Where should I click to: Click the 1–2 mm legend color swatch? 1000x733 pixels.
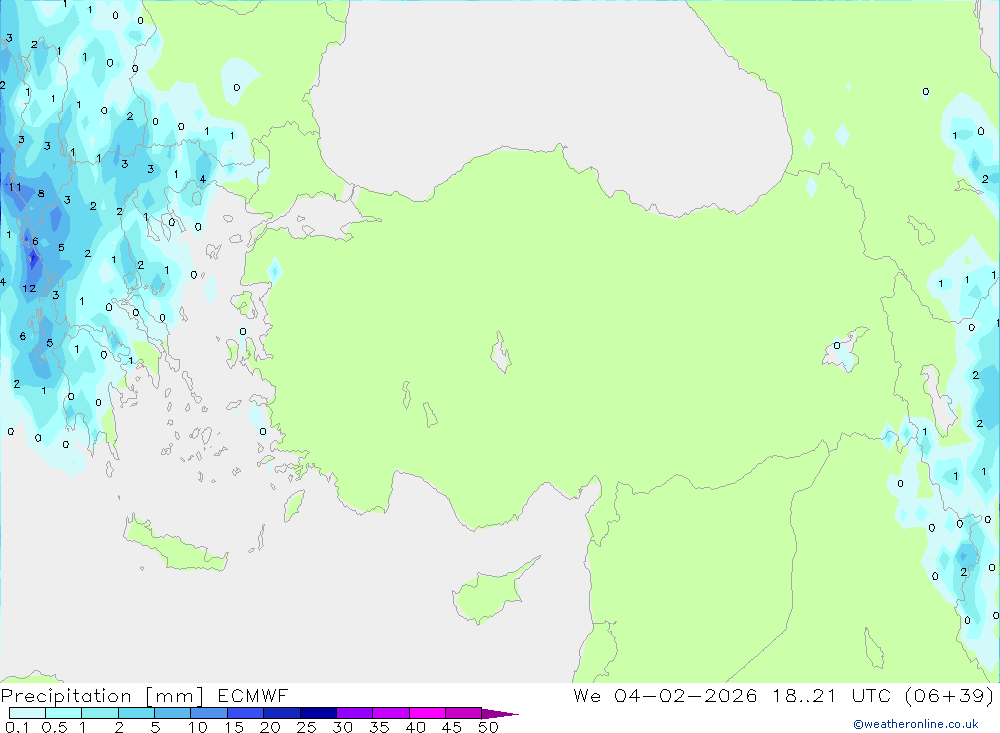pyautogui.click(x=100, y=713)
